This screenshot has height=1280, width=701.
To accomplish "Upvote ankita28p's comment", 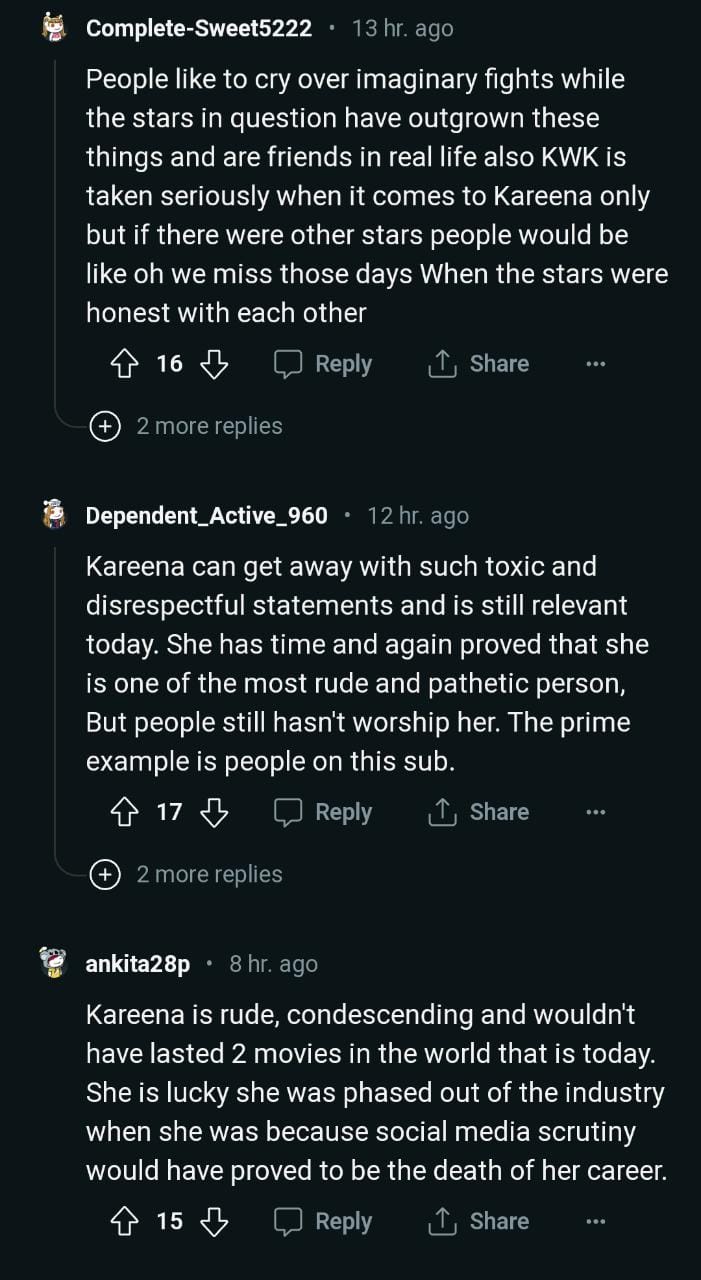I will 127,1221.
